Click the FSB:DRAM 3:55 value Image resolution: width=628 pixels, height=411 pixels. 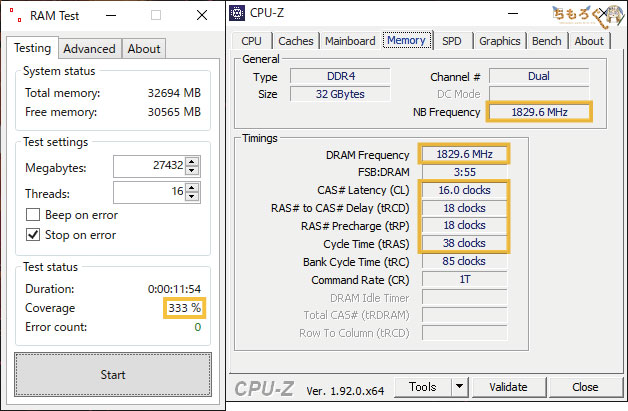pos(464,172)
